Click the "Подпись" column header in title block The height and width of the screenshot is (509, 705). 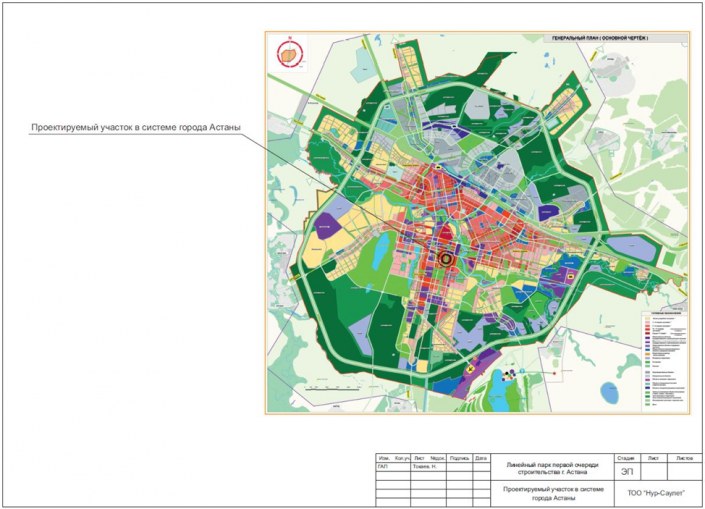tap(459, 457)
